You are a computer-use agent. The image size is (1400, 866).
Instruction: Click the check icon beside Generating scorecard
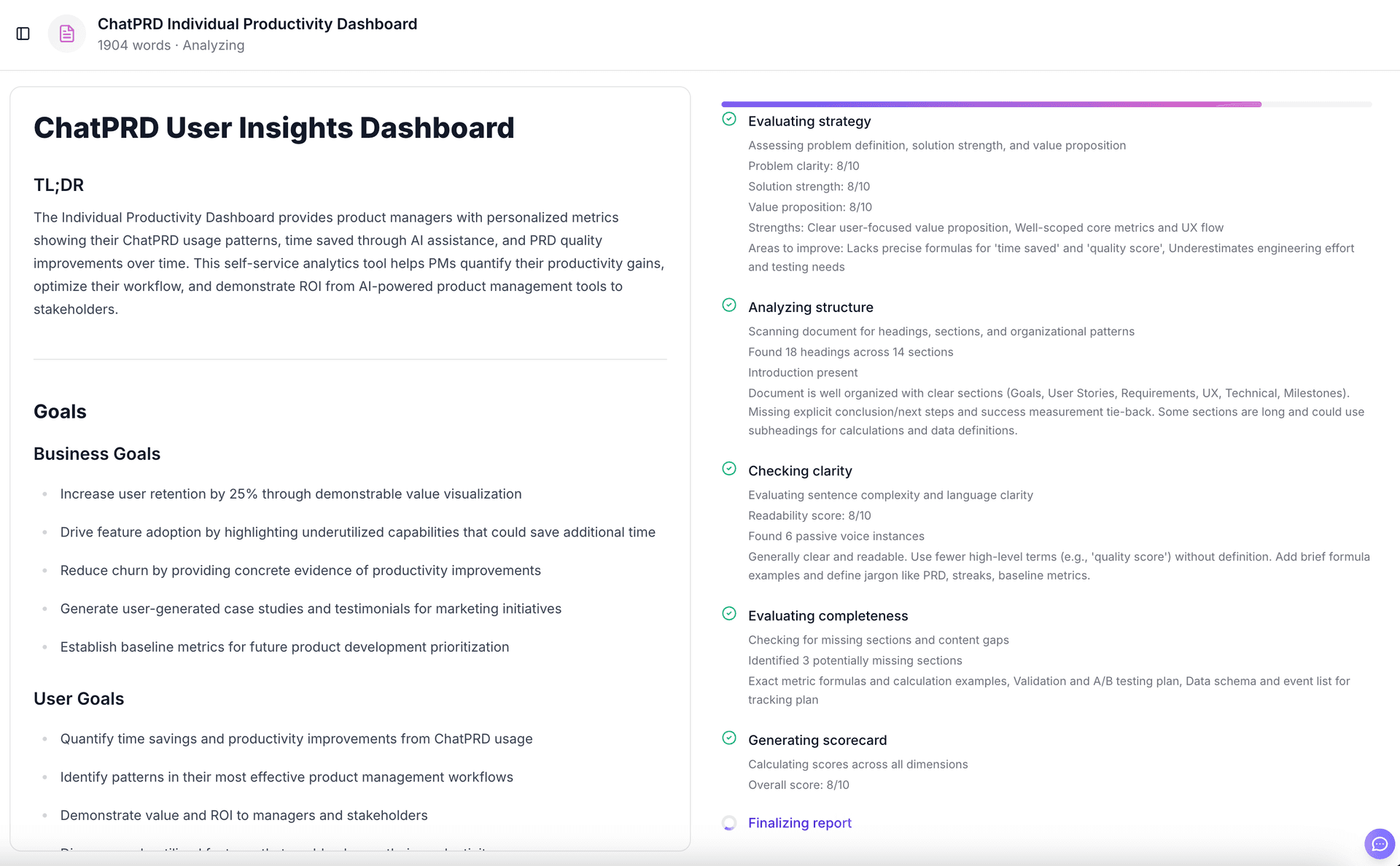(729, 738)
